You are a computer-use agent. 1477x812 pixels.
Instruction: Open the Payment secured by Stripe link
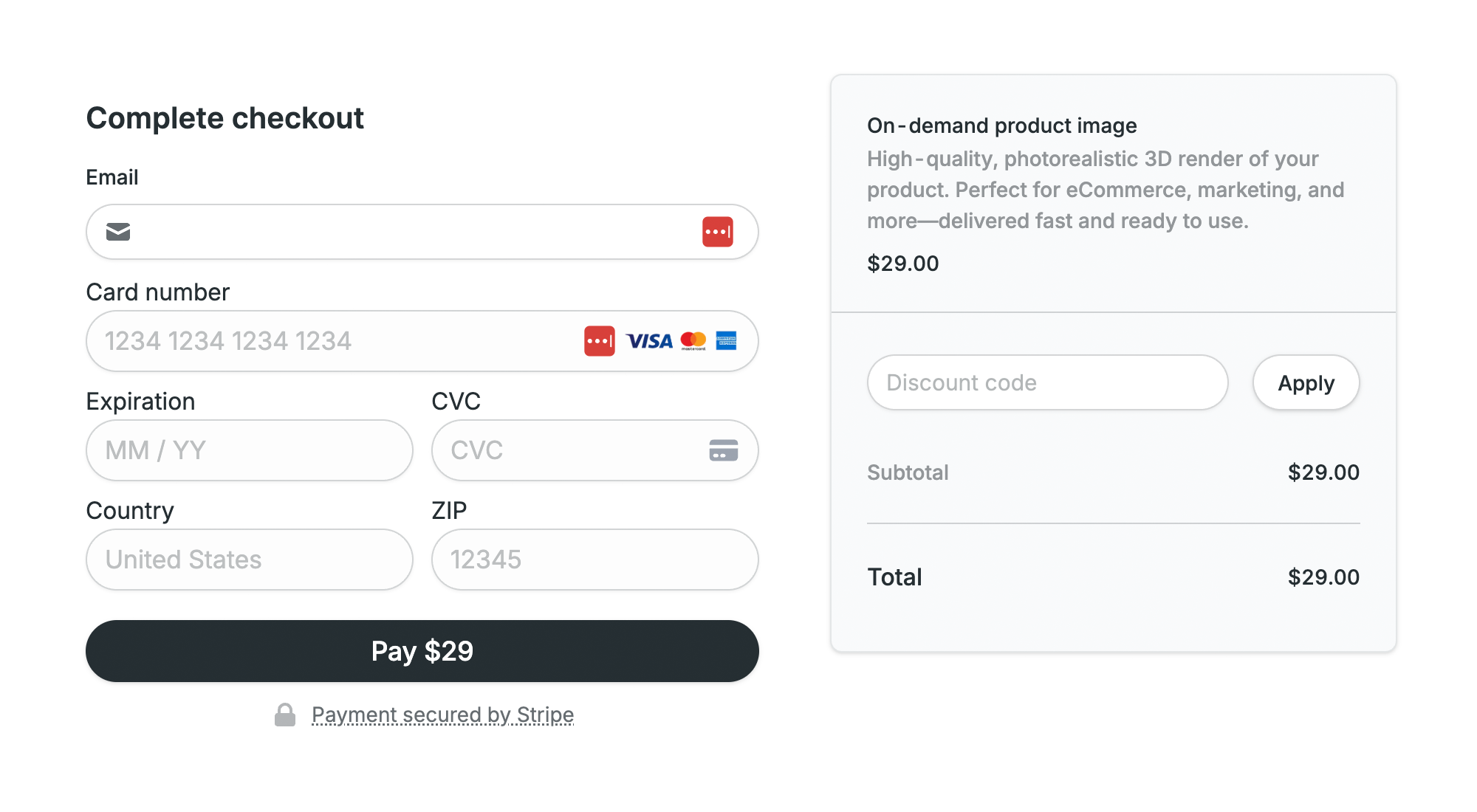coord(442,715)
